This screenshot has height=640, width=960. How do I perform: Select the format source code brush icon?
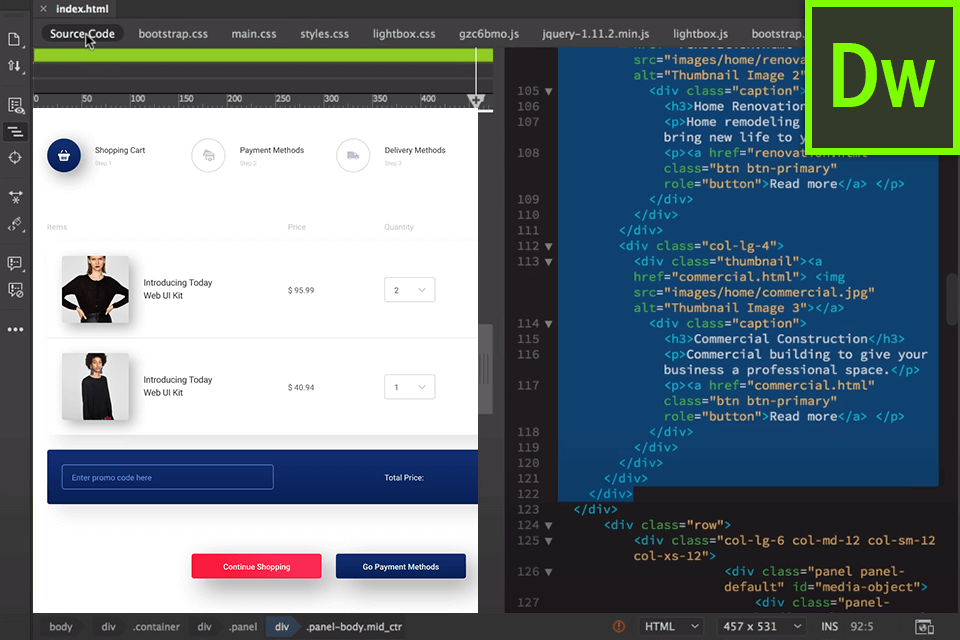click(15, 224)
